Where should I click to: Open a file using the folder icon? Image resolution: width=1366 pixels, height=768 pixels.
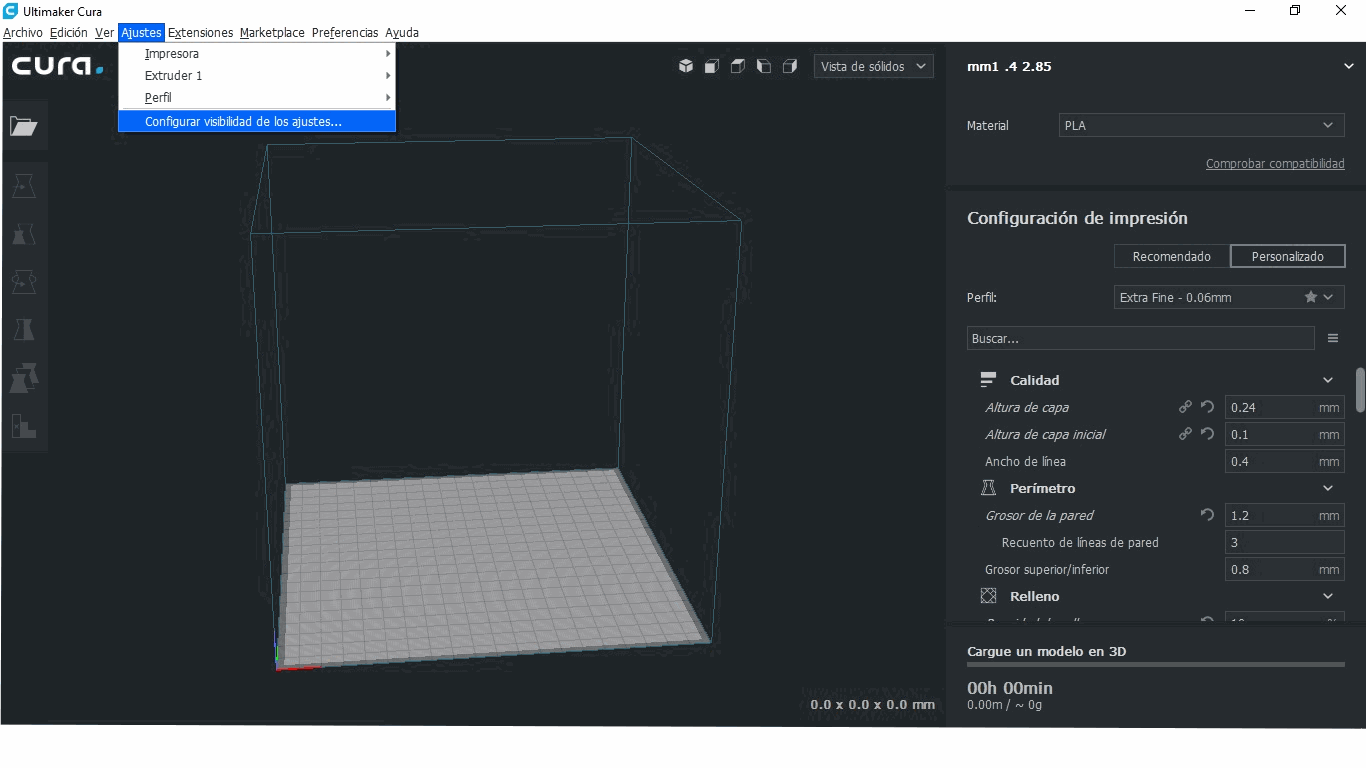pos(24,125)
